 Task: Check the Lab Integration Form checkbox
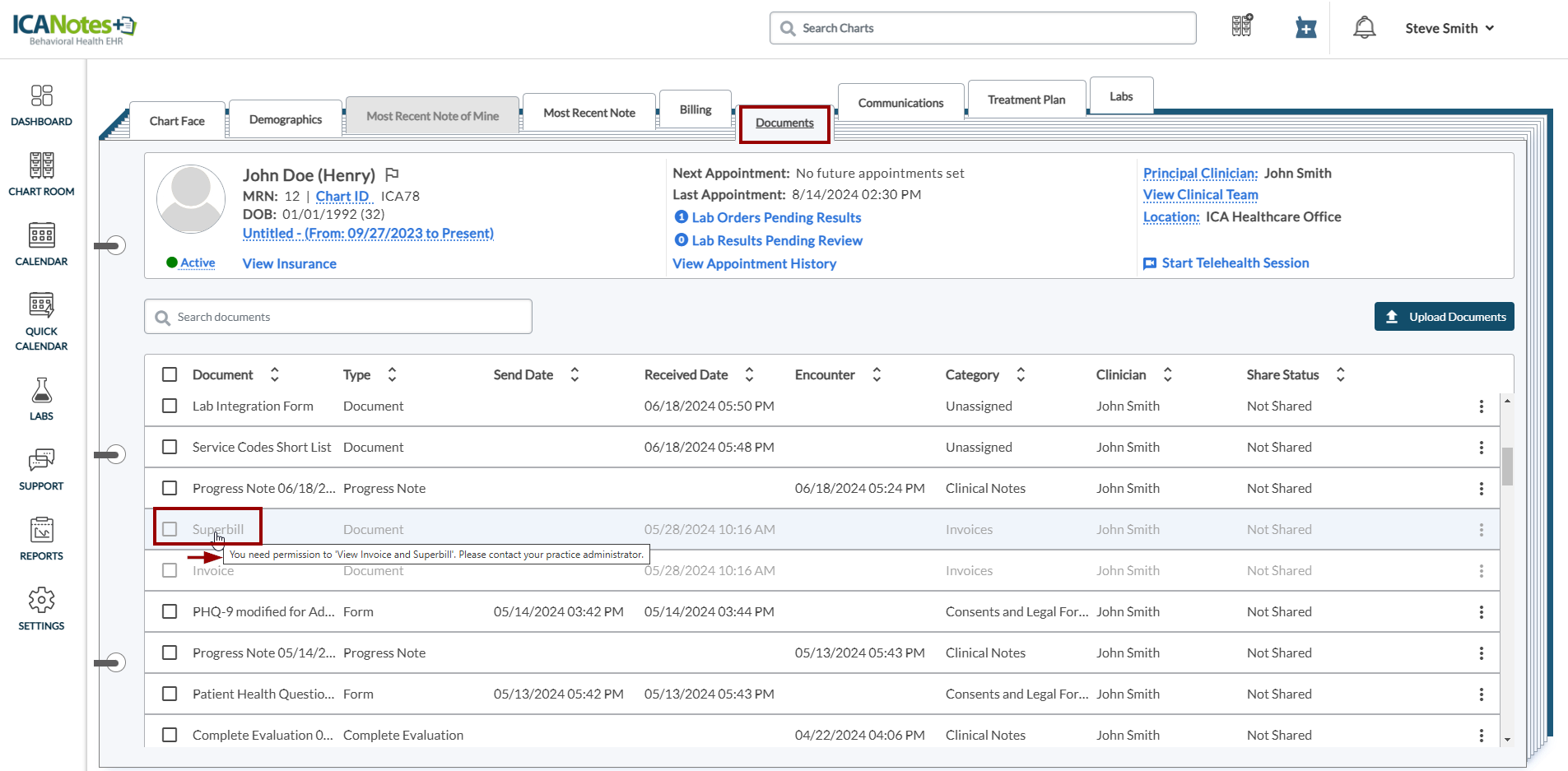[x=170, y=406]
